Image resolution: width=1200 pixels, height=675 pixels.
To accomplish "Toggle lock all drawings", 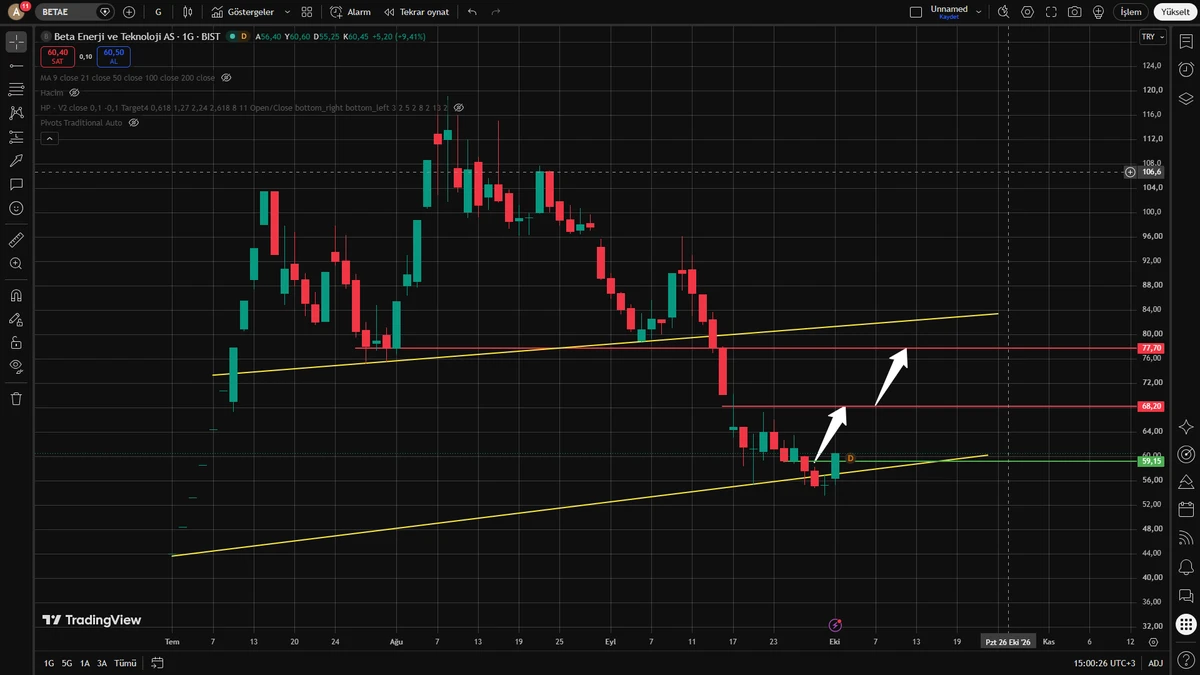I will 16,342.
